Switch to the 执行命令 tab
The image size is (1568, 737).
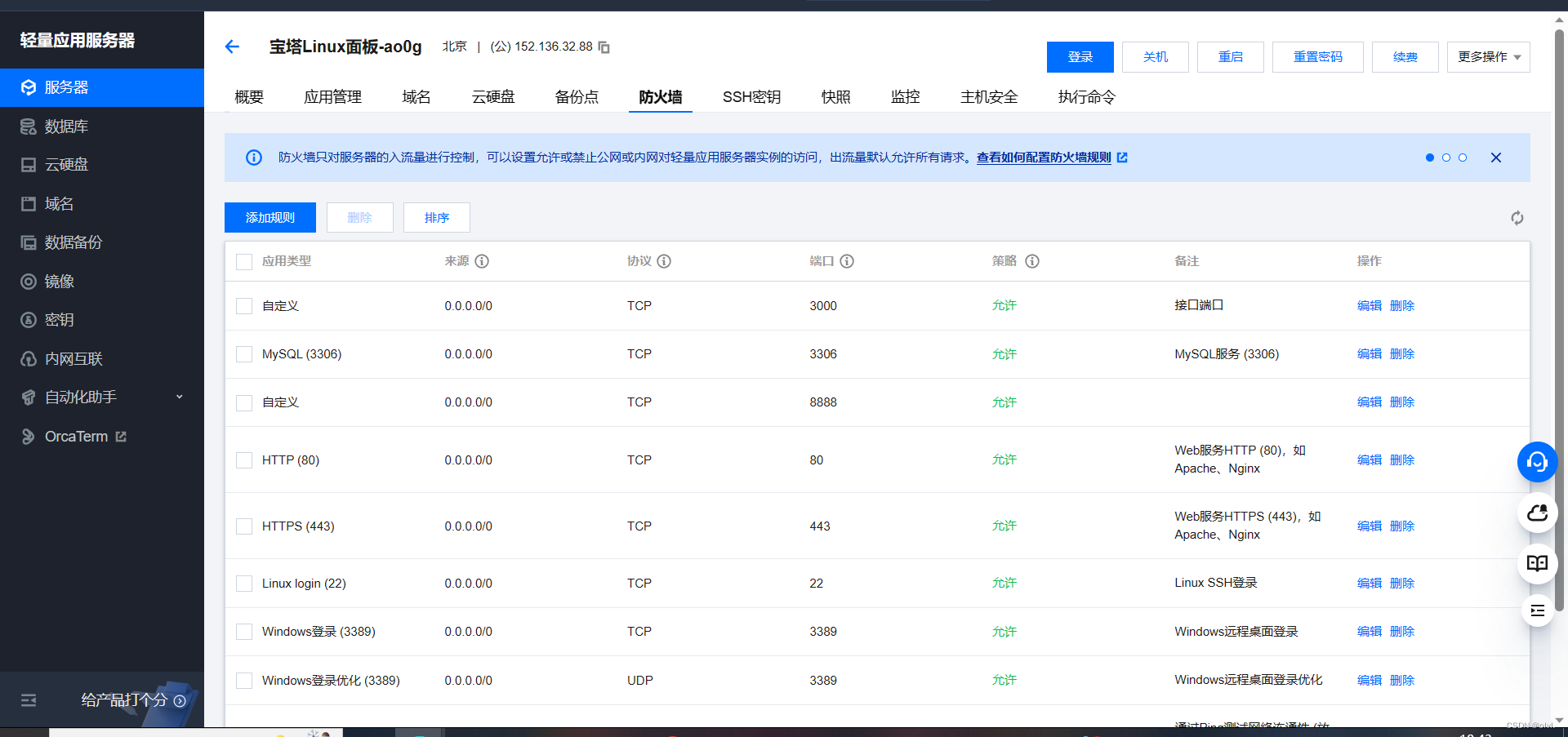pos(1086,97)
